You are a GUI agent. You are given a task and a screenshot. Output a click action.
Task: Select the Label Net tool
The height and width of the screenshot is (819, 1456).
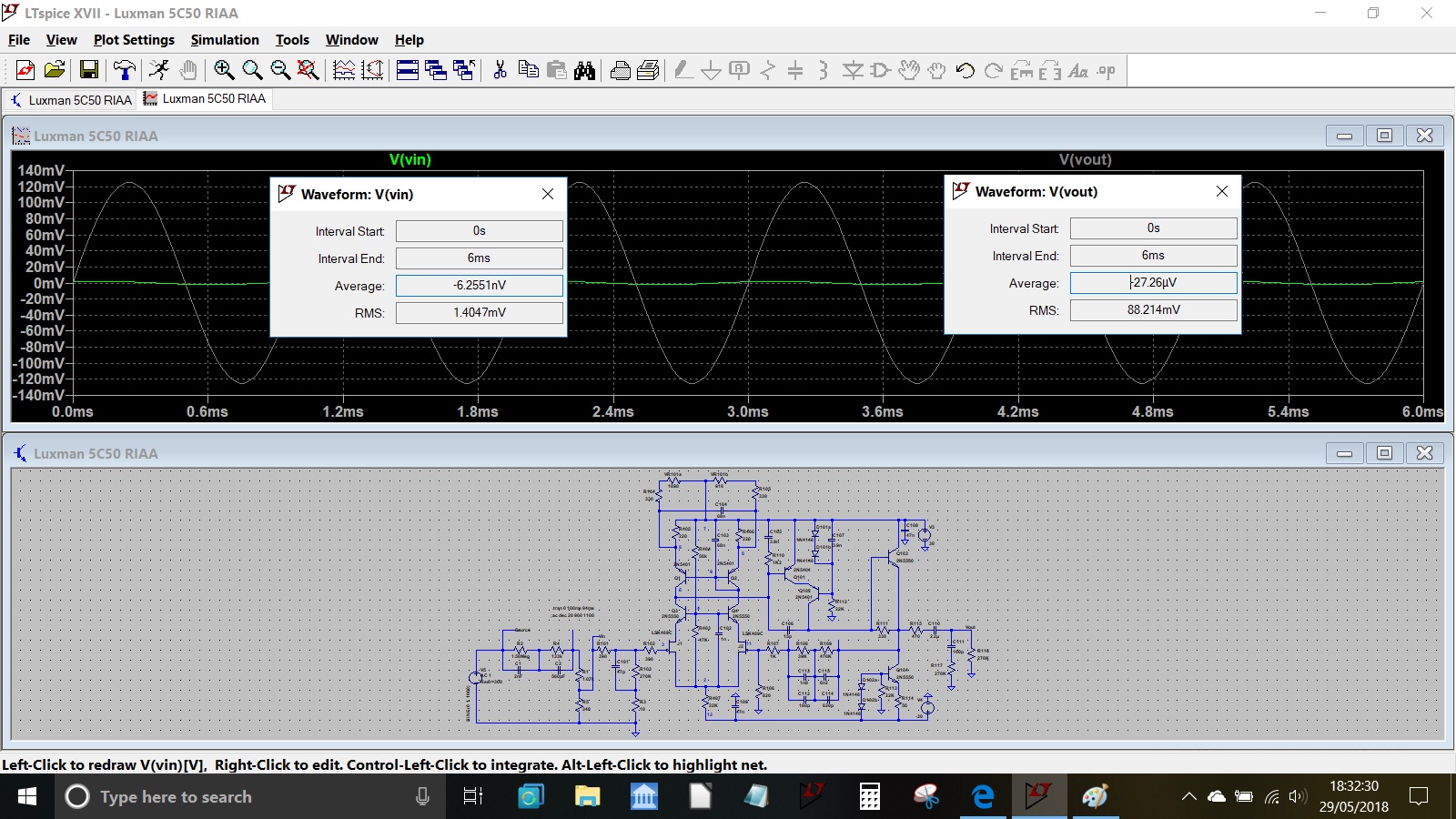pos(740,70)
